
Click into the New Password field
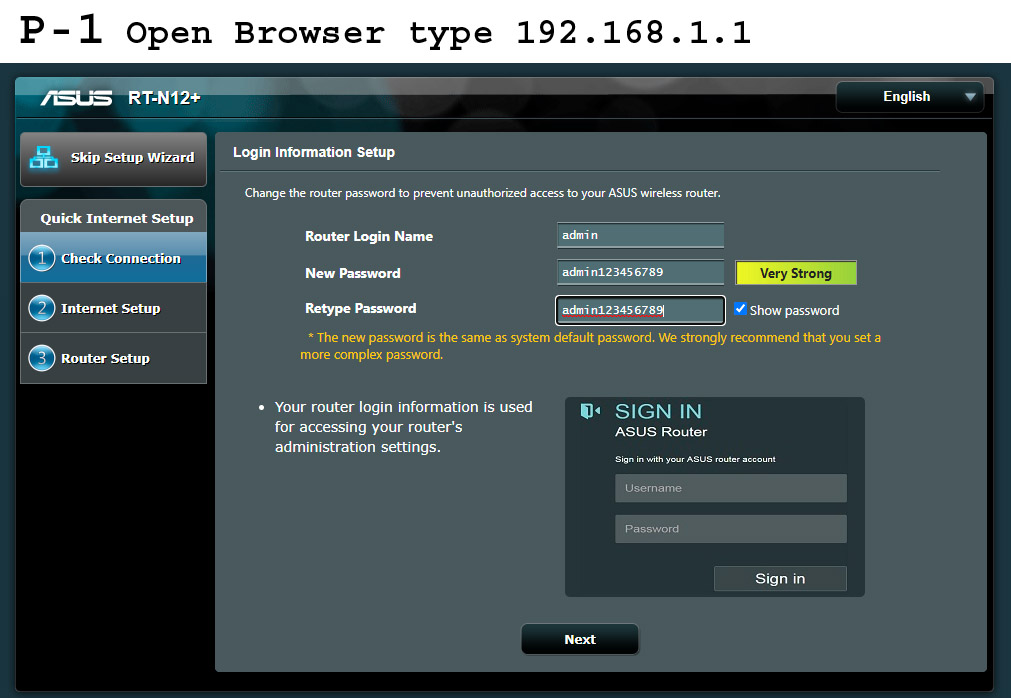tap(640, 273)
